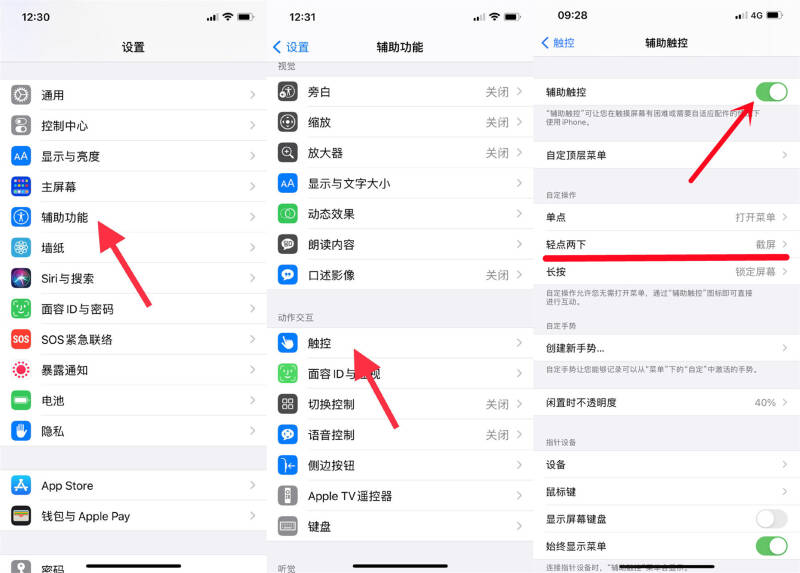Viewport: 800px width, 573px height.
Task: Tap the 电池 label
Action: tap(53, 401)
